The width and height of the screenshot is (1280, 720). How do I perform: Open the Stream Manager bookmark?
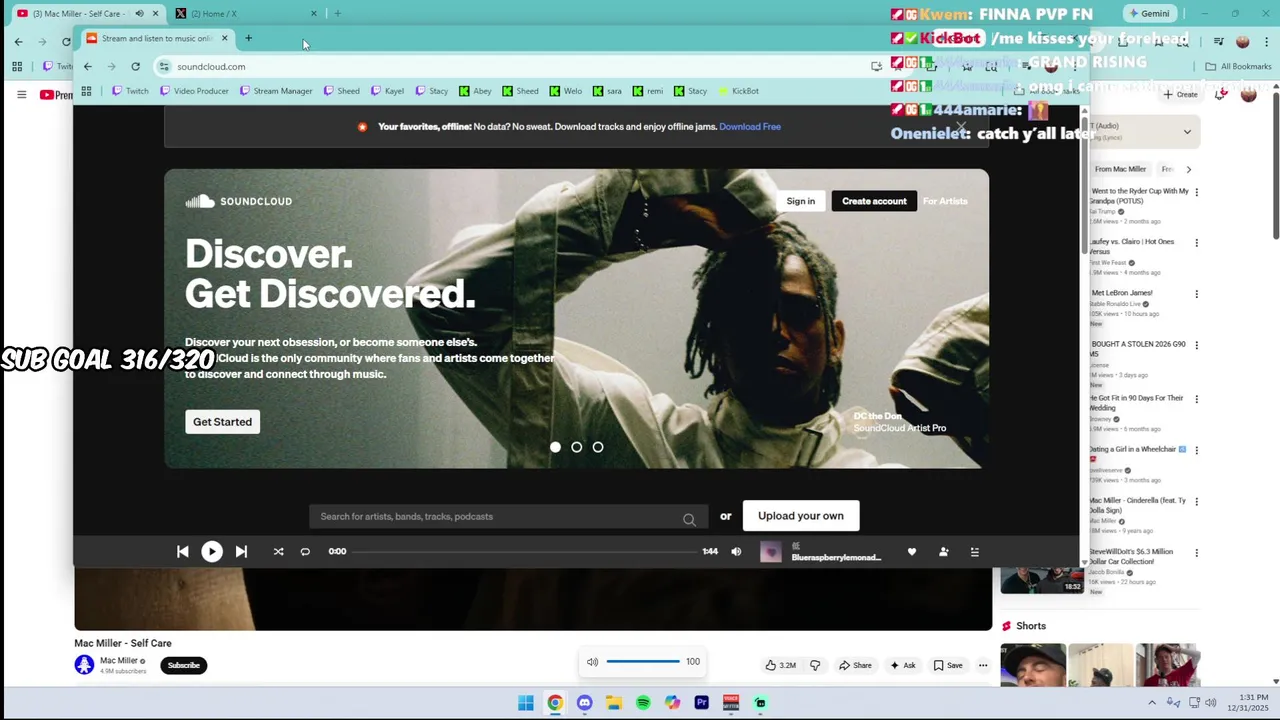275,91
